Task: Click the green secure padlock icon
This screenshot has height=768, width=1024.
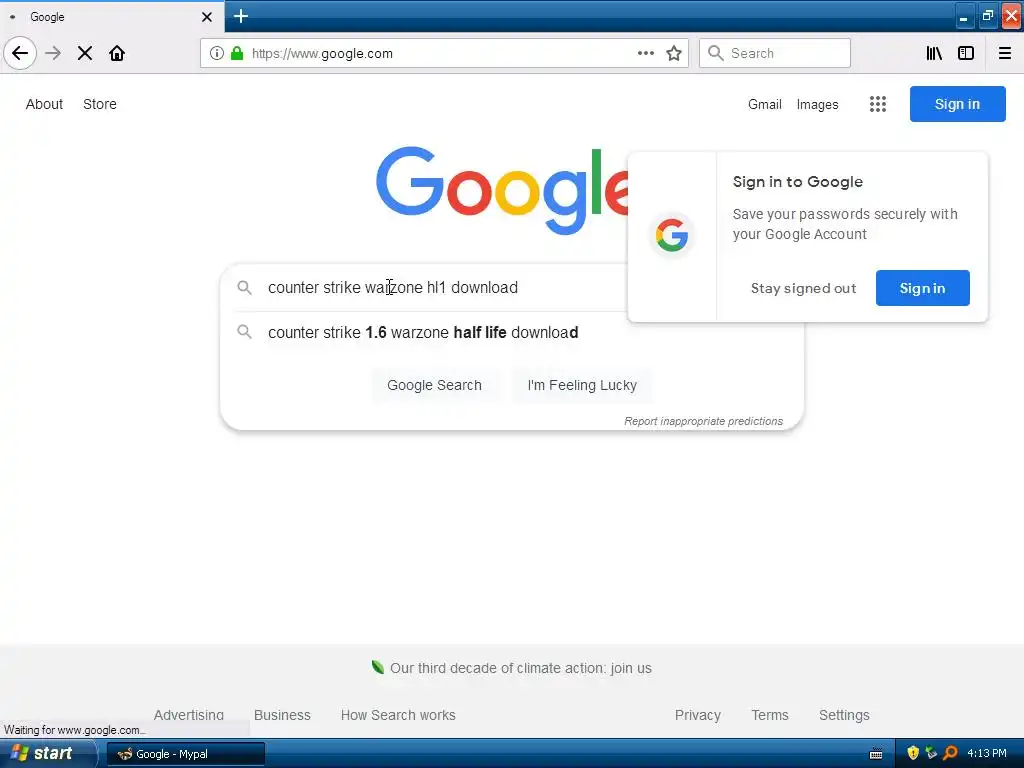Action: 237,53
